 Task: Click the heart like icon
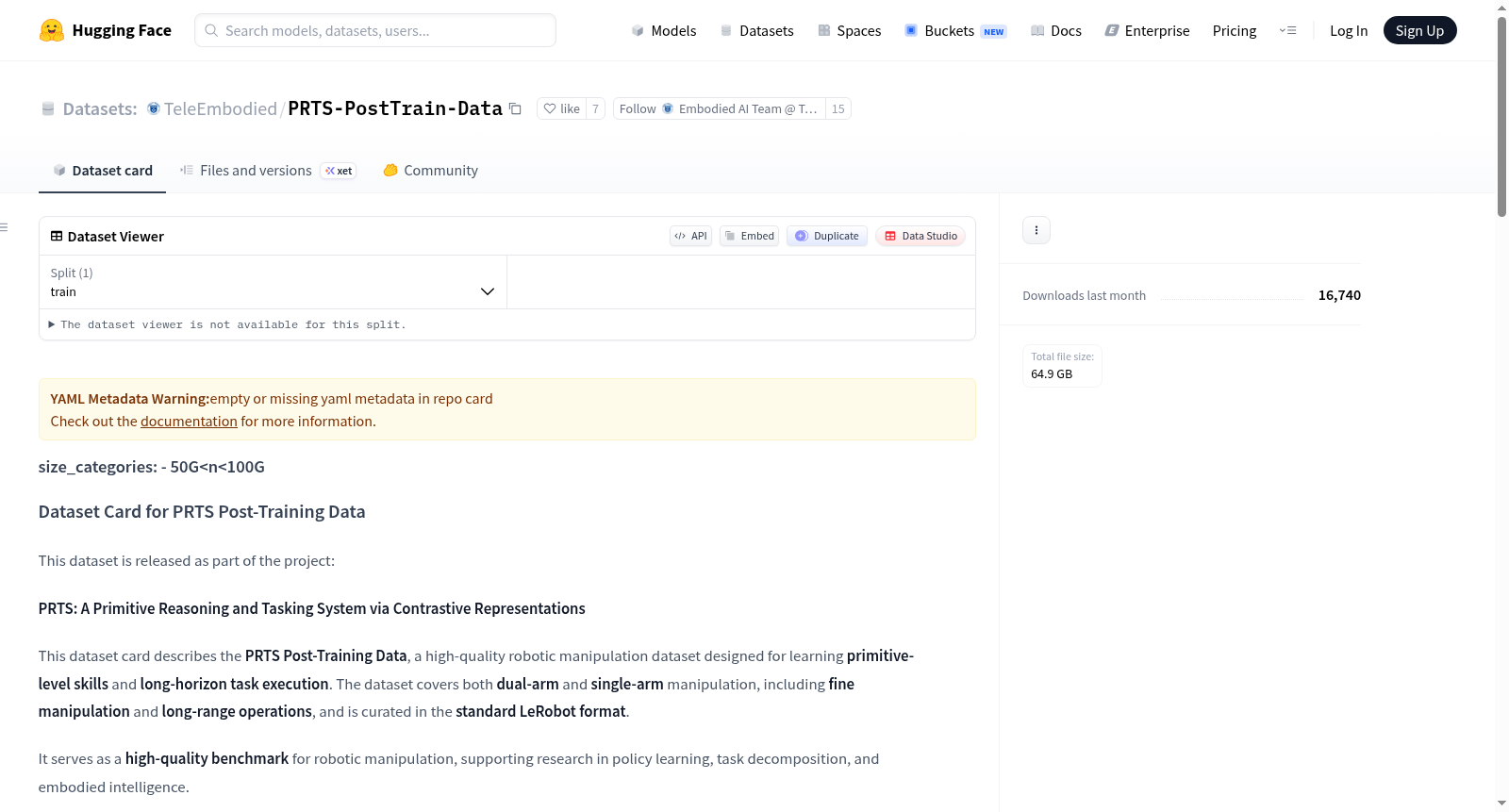550,108
